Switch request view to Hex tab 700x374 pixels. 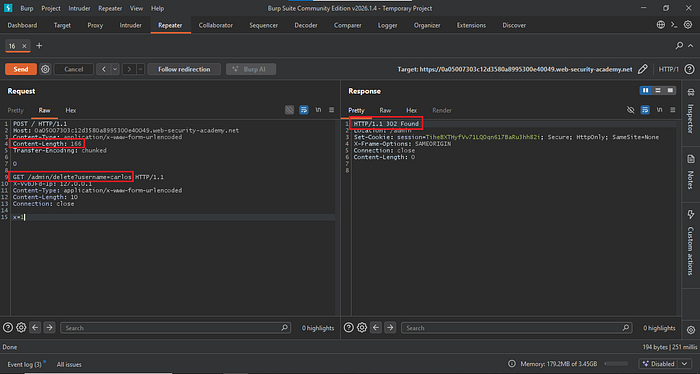pos(71,110)
